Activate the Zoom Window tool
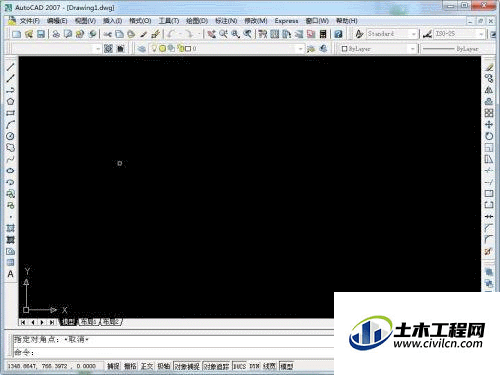 click(235, 34)
